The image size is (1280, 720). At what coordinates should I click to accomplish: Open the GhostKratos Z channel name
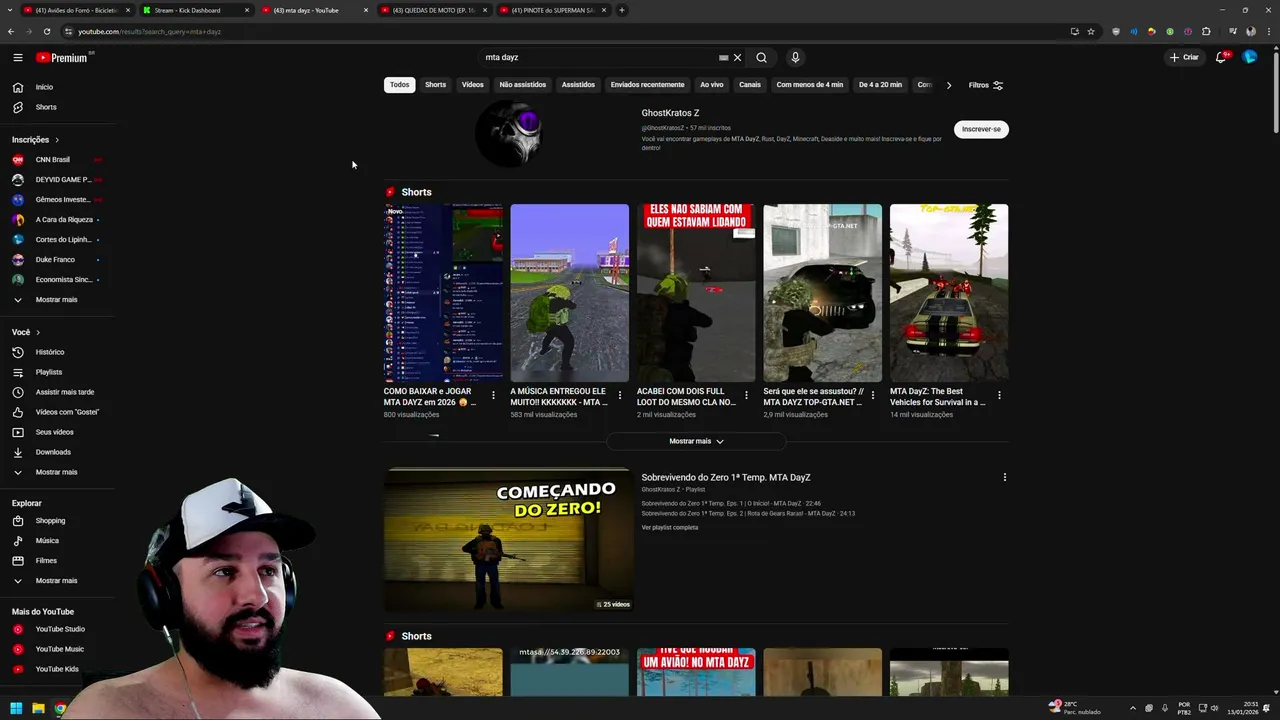click(x=671, y=113)
